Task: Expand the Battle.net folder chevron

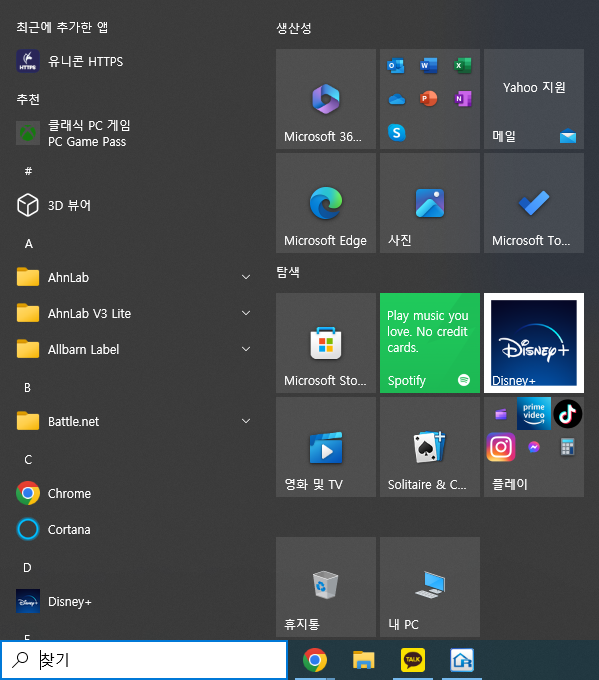Action: coord(246,421)
